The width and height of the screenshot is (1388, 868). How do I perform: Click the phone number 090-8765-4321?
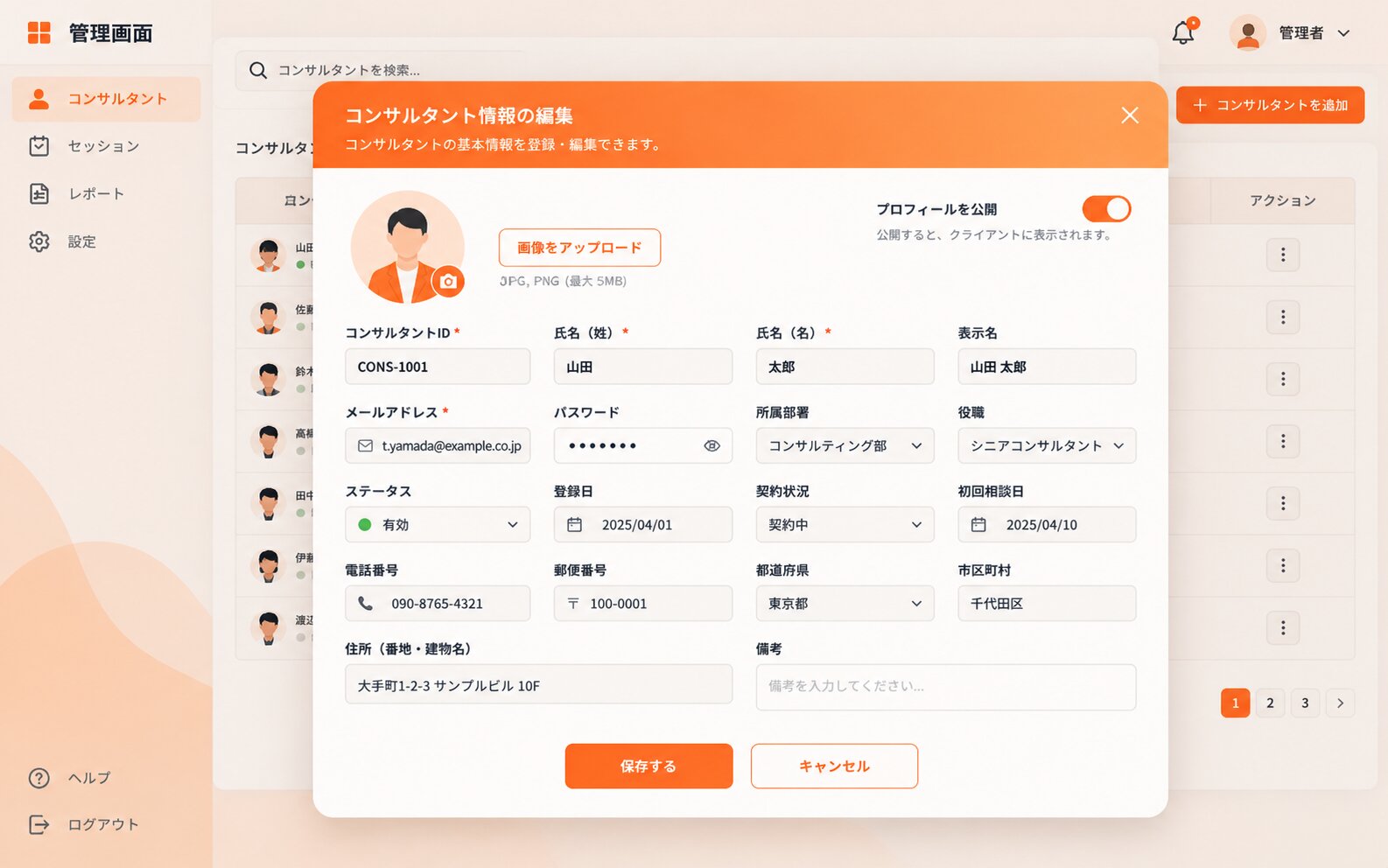coord(438,604)
